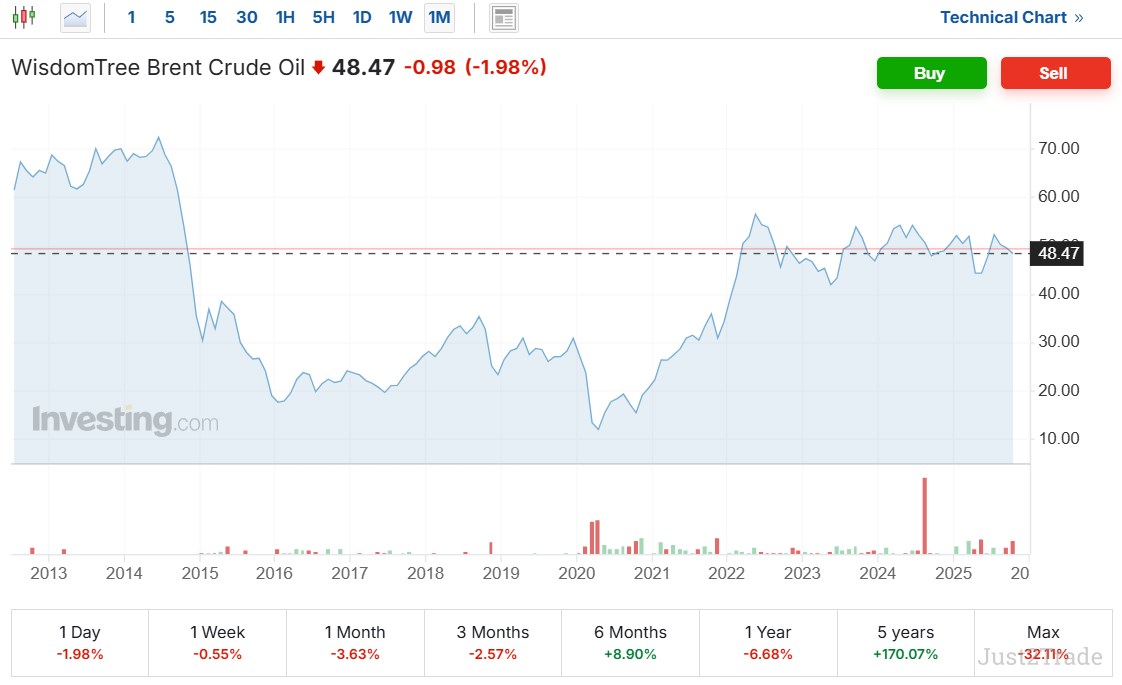Switch to the 1W interval
Image resolution: width=1122 pixels, height=685 pixels.
[x=400, y=17]
